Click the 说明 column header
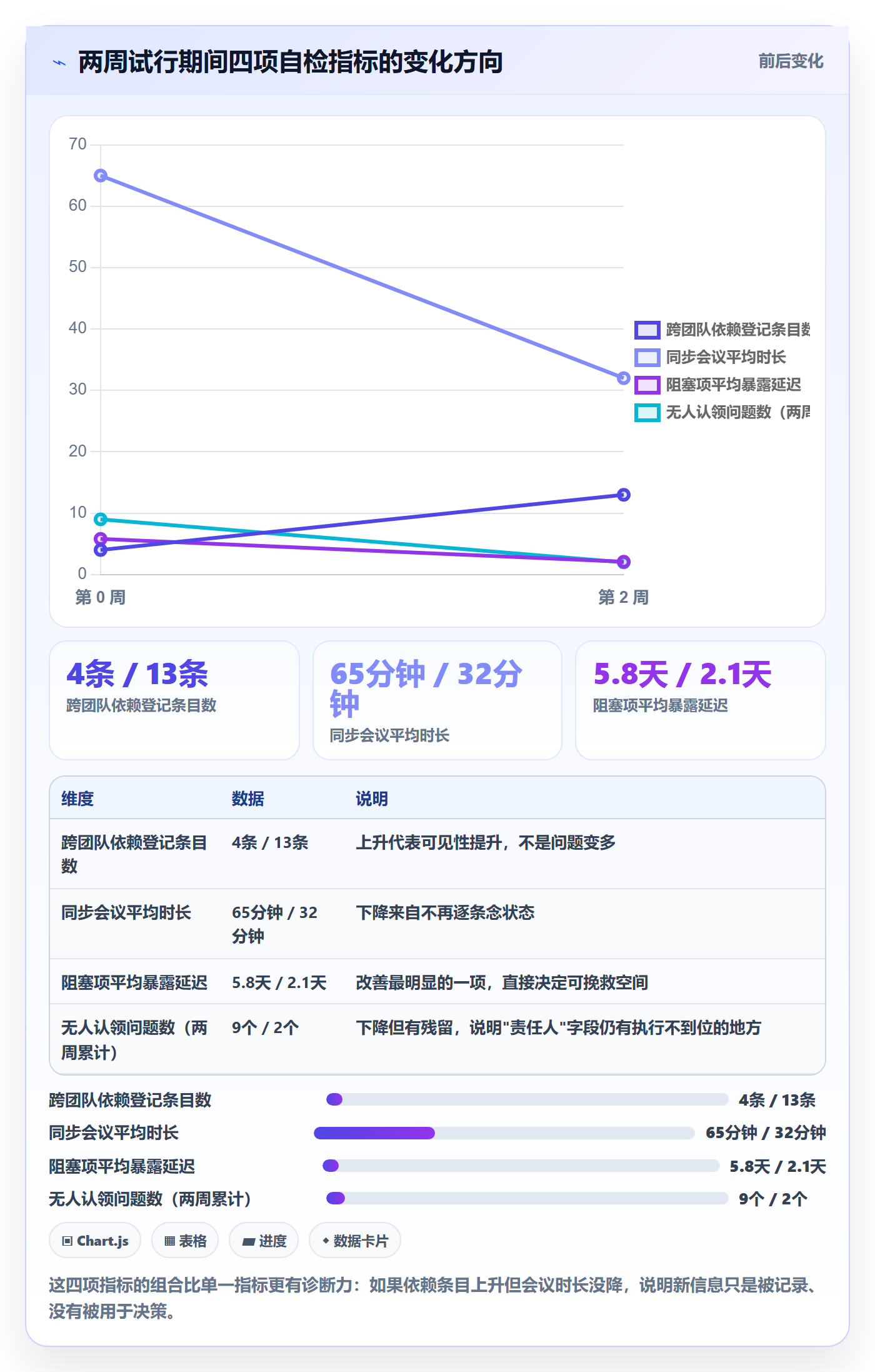The image size is (875, 1372). click(372, 799)
